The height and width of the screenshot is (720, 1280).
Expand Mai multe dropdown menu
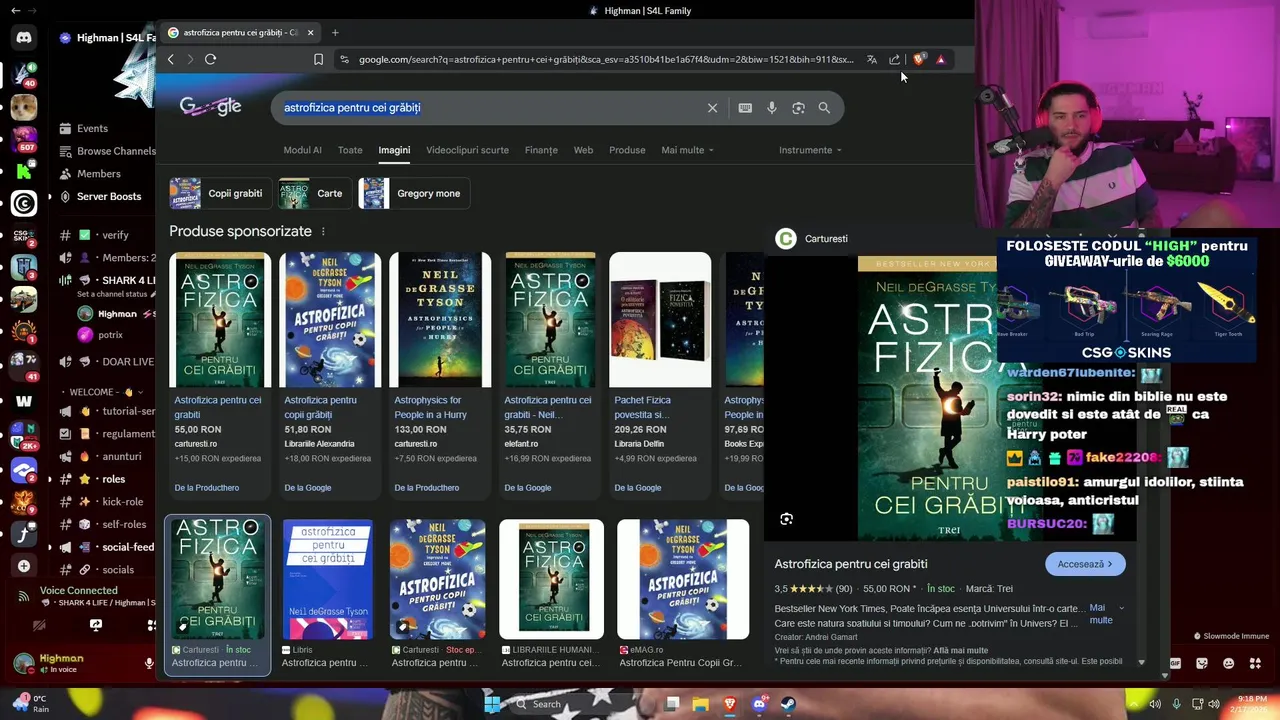[687, 150]
